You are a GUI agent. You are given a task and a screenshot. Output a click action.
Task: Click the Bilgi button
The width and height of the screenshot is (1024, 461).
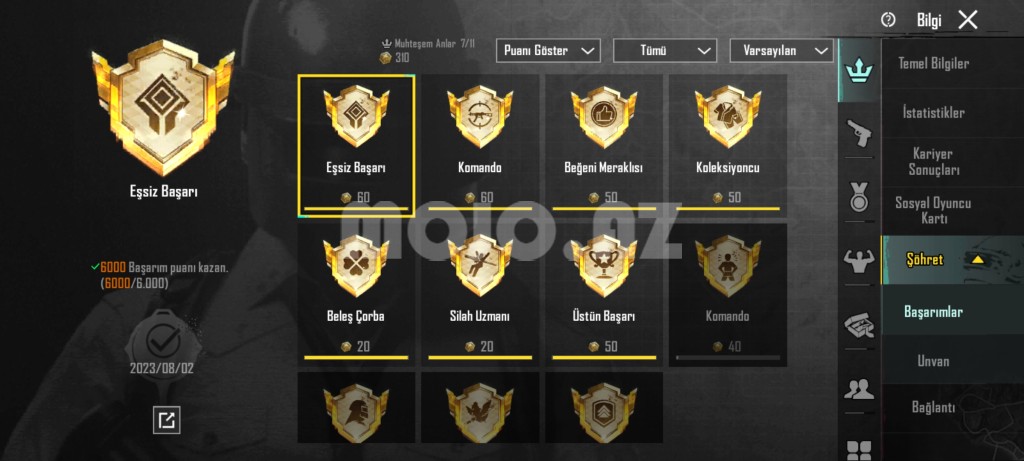929,20
